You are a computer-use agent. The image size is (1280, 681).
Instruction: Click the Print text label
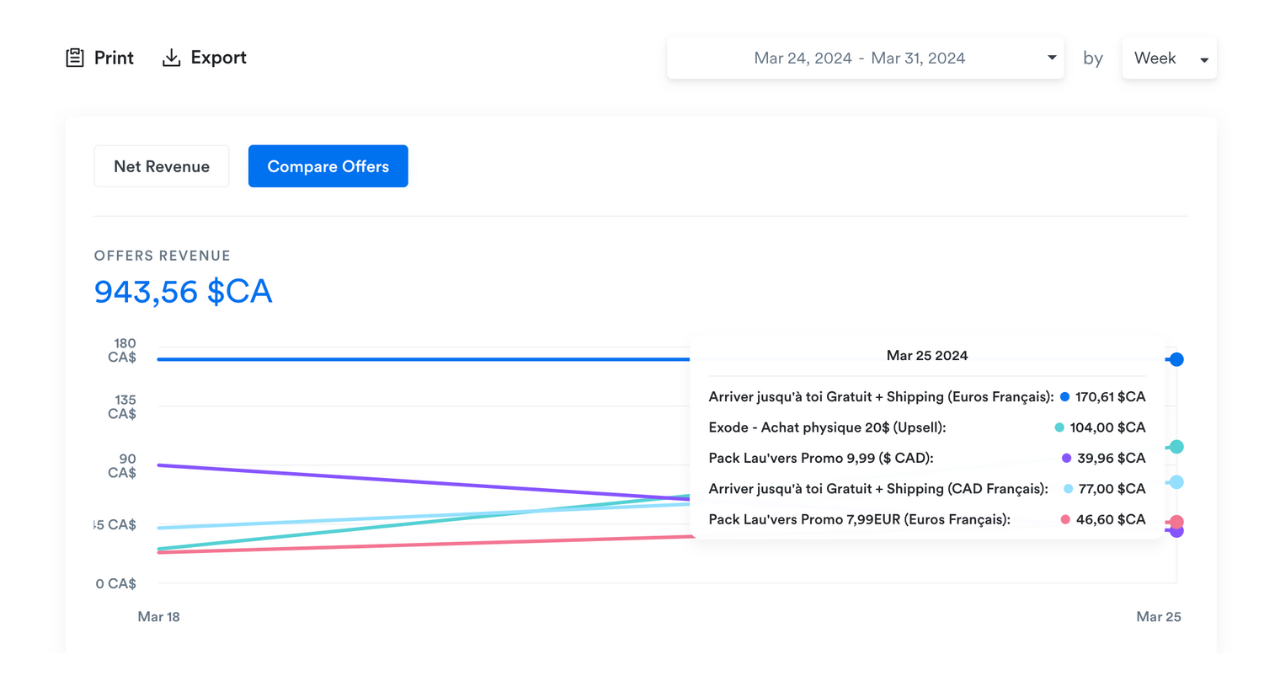114,58
